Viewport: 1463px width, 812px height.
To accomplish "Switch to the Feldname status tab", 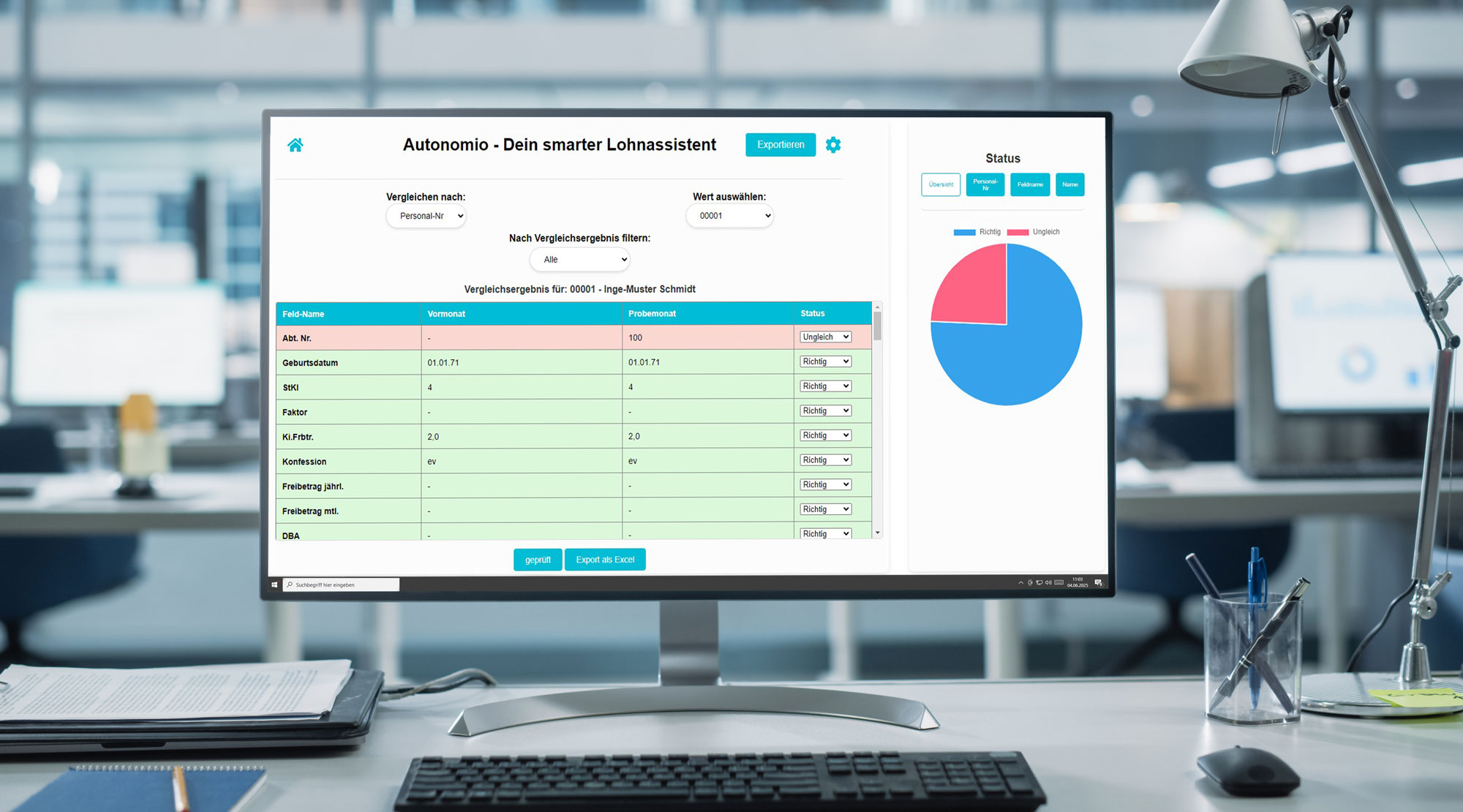I will (x=1030, y=184).
